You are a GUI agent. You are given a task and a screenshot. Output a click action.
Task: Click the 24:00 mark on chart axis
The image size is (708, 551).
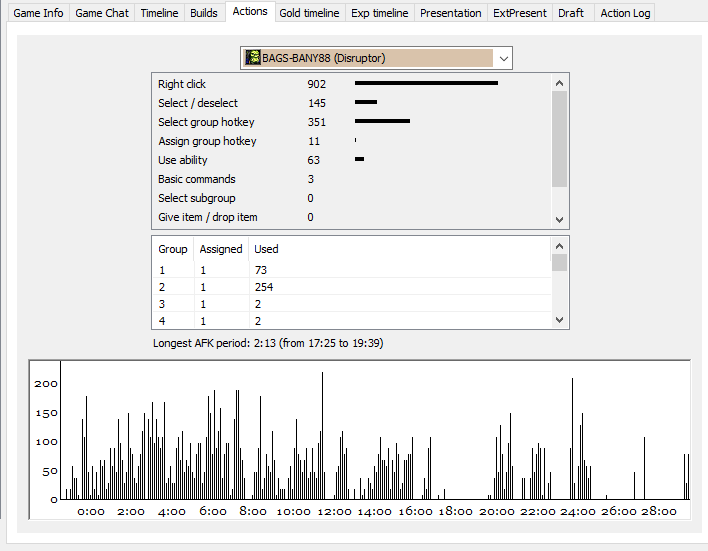pos(578,512)
